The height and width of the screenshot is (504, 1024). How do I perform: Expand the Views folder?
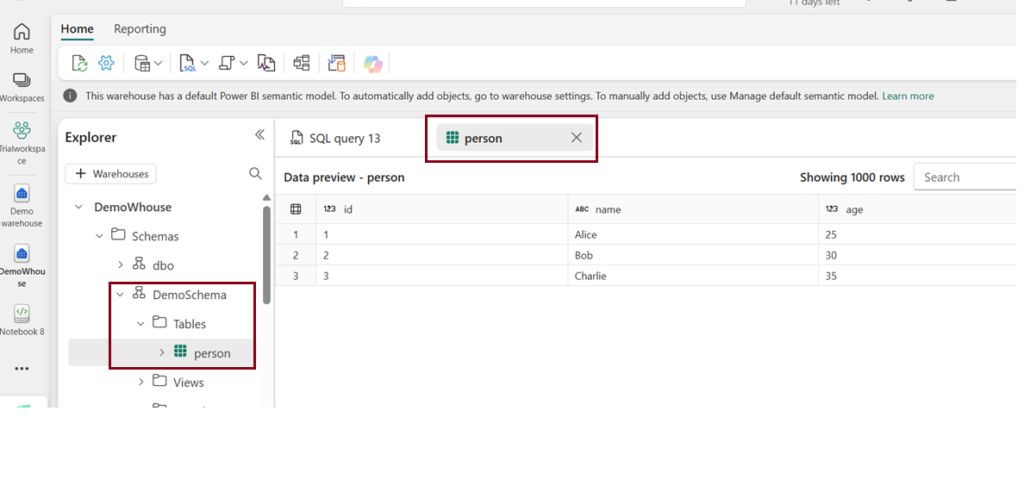141,381
